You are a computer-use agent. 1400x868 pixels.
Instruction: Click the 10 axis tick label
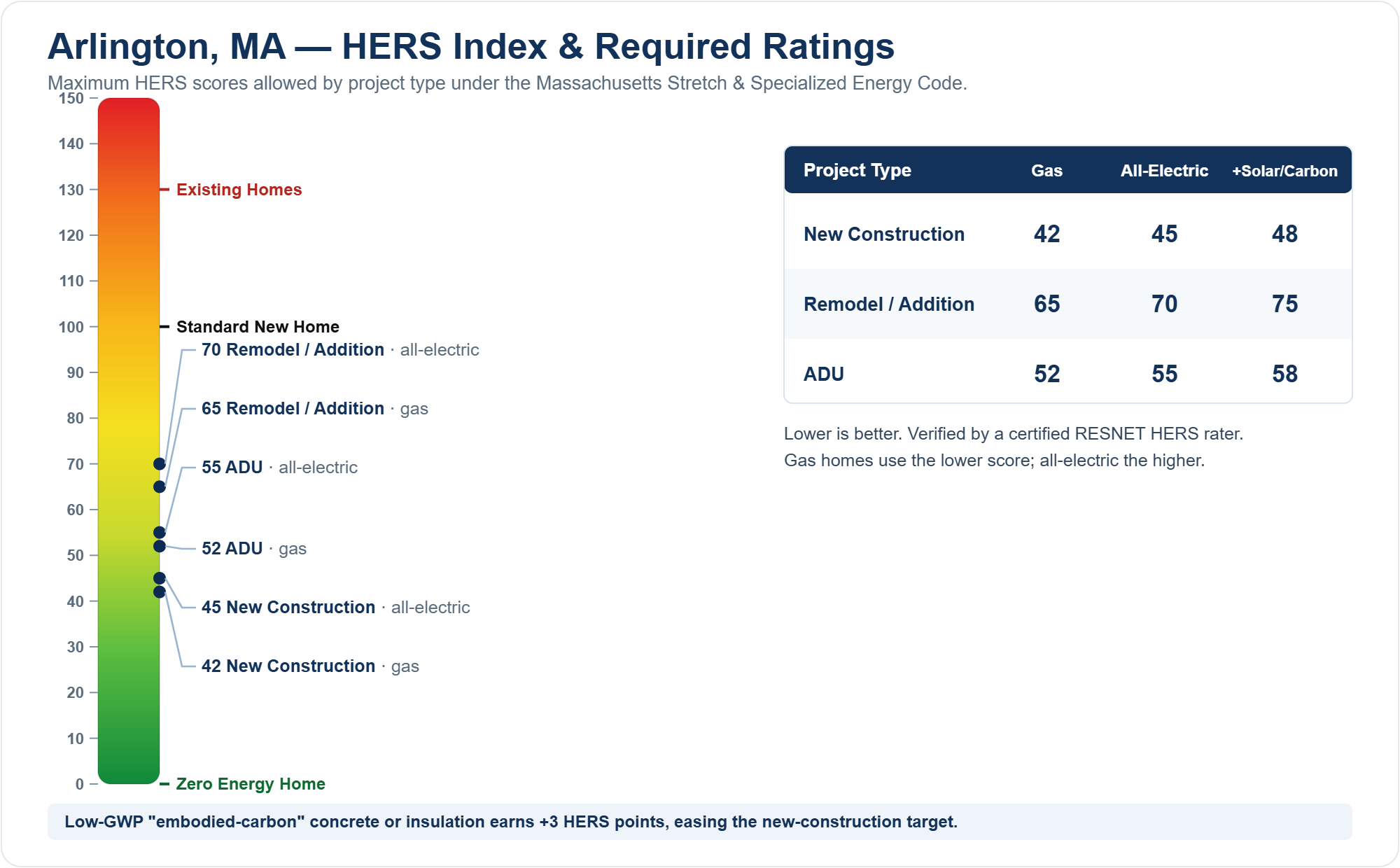point(76,739)
